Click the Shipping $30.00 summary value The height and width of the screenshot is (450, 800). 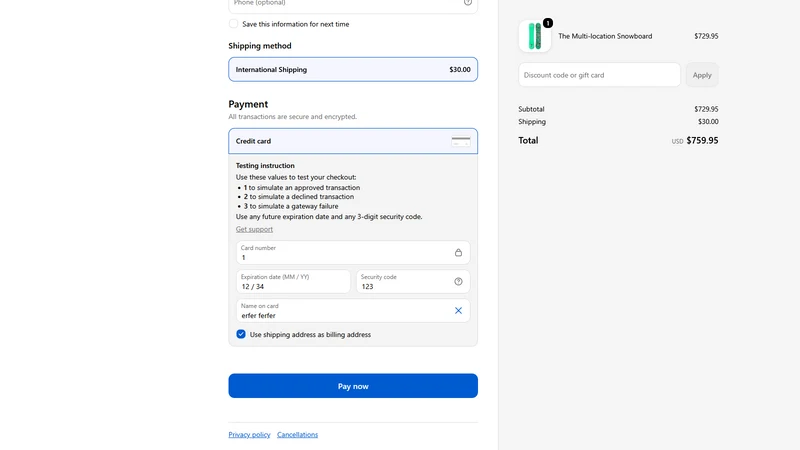point(708,121)
